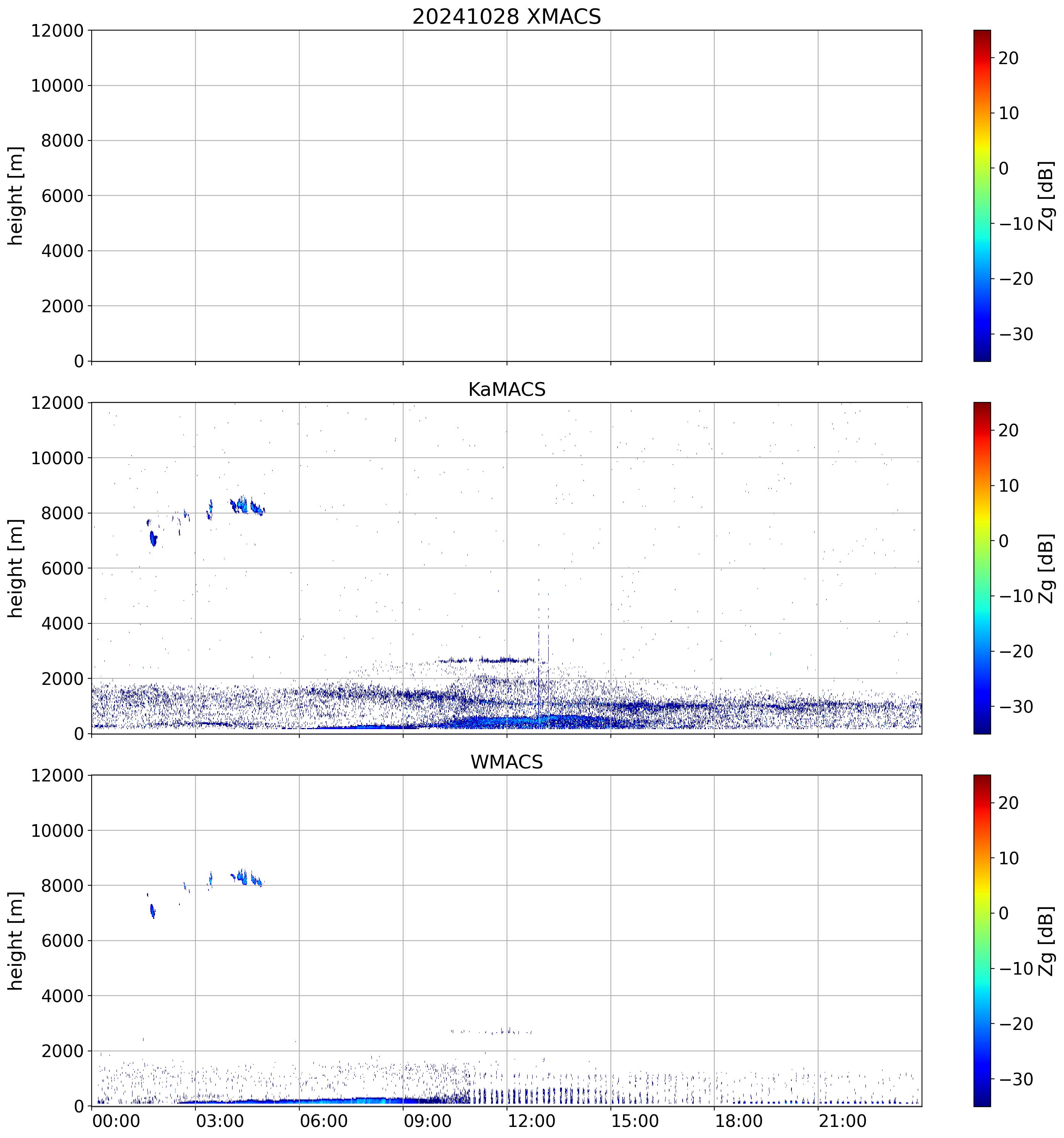Click the 03:00 time axis label
Screen dimensions: 1064x1138
point(220,1121)
